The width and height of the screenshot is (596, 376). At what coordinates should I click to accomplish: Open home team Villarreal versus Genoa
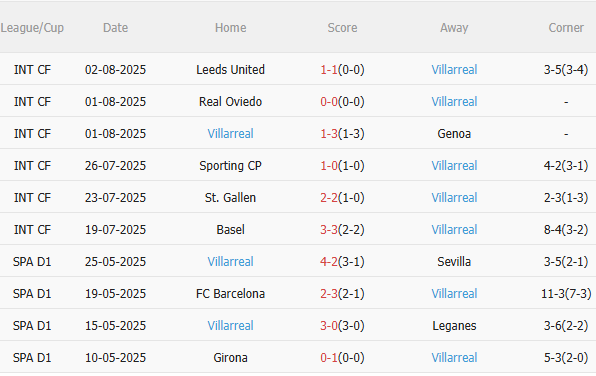[230, 133]
